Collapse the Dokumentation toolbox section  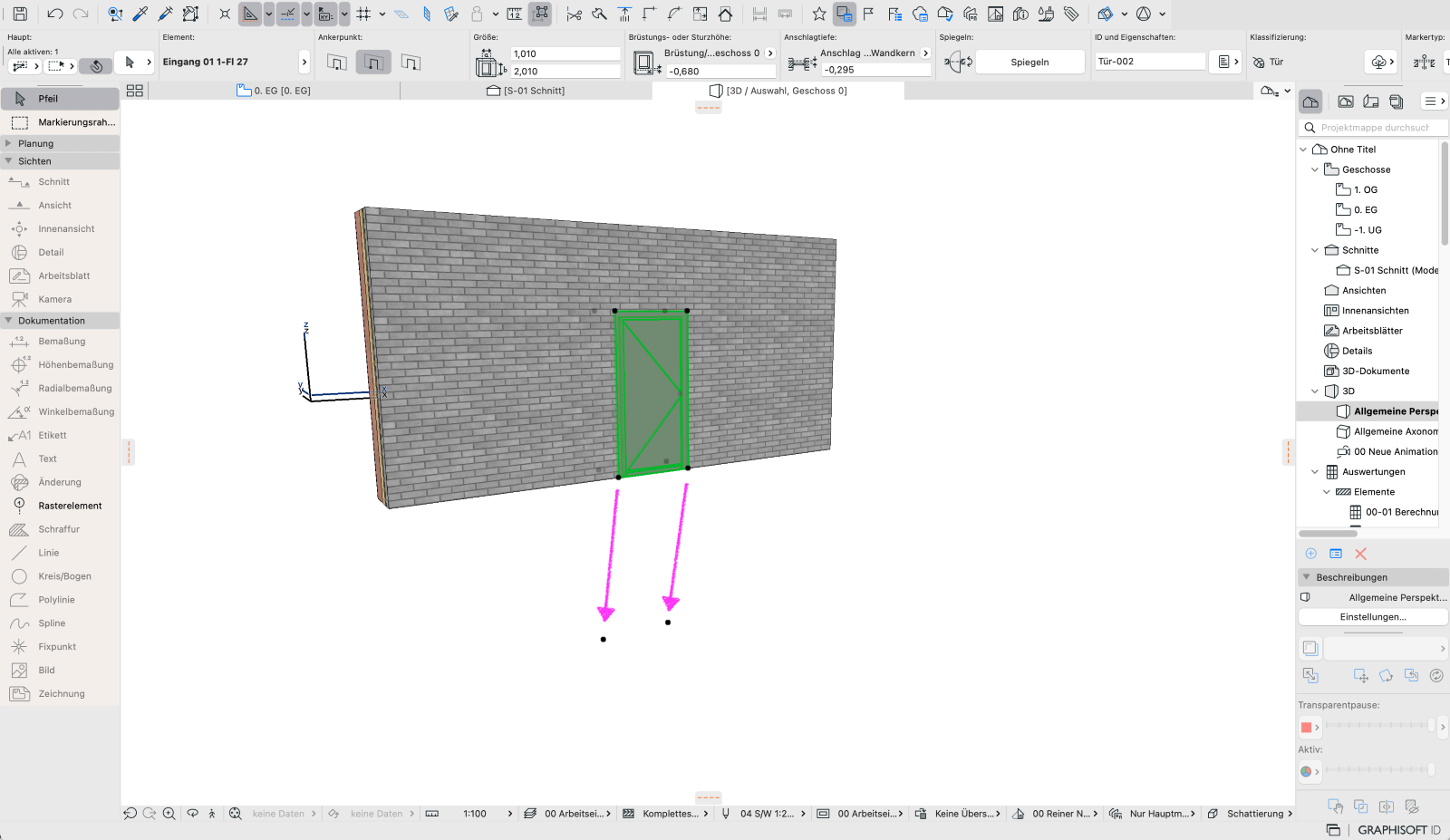pos(8,321)
